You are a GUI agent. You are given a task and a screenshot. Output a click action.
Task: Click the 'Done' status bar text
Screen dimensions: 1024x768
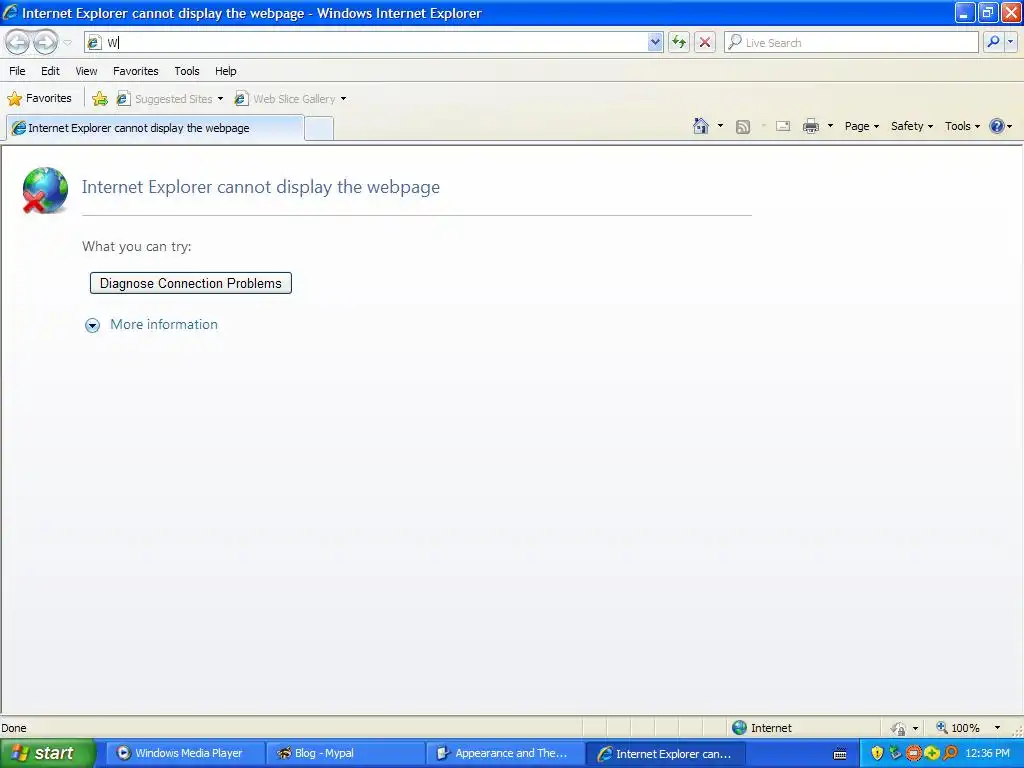[14, 728]
